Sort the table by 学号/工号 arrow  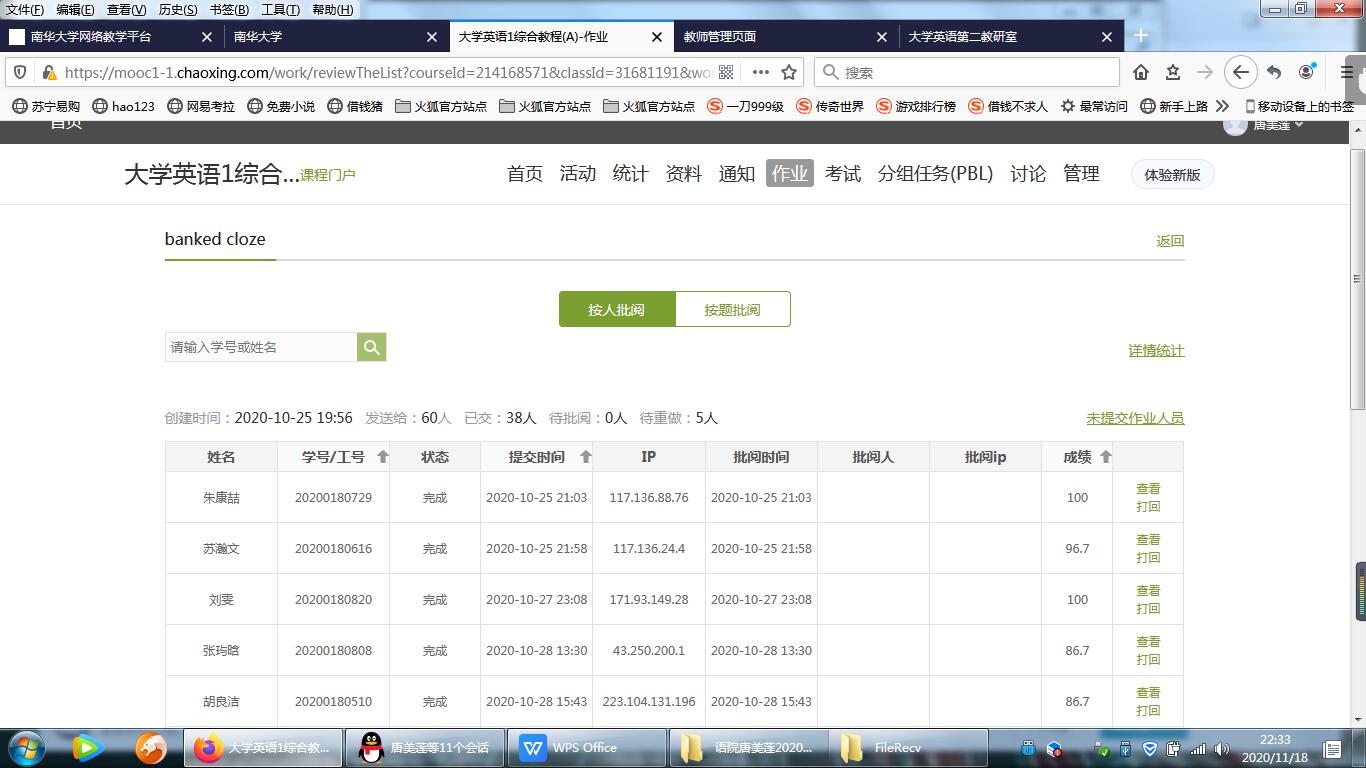383,457
